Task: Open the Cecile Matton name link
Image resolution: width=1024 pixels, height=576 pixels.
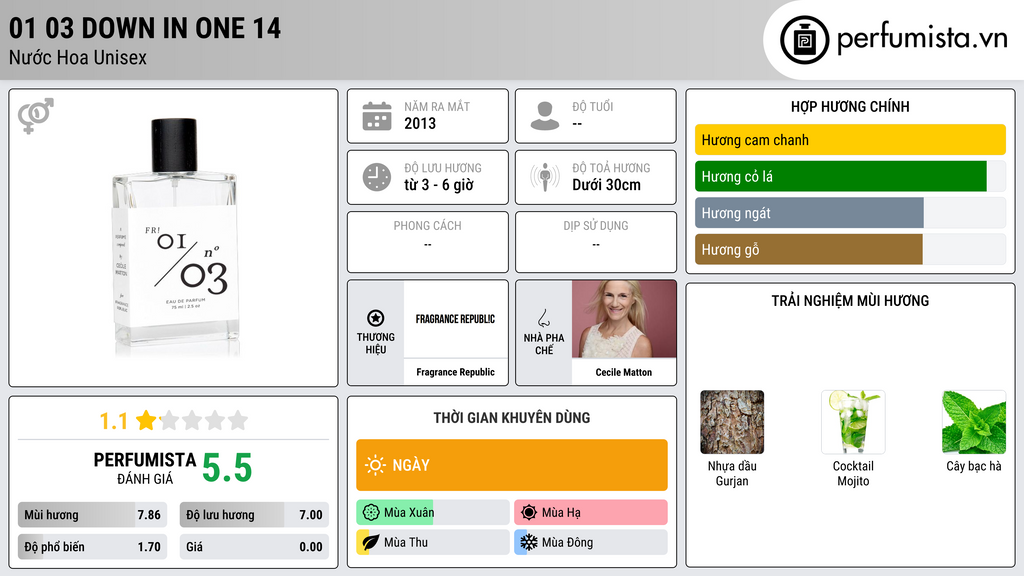Action: tap(624, 372)
